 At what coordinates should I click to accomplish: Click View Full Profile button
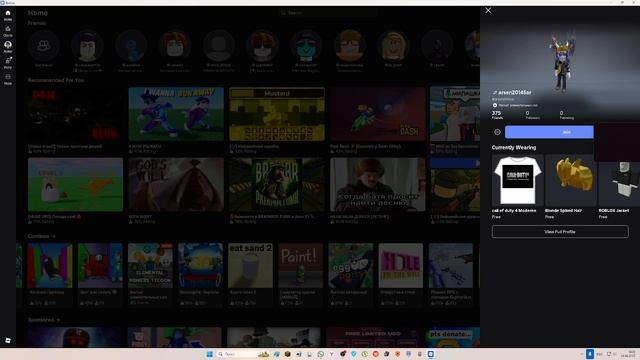(x=560, y=231)
